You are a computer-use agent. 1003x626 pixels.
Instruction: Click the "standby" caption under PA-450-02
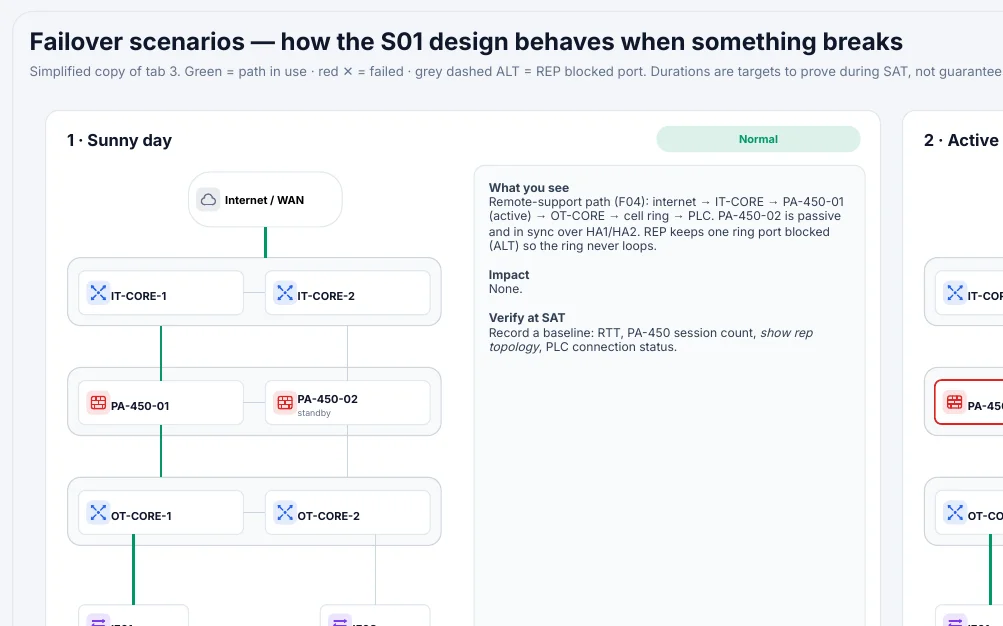[314, 413]
